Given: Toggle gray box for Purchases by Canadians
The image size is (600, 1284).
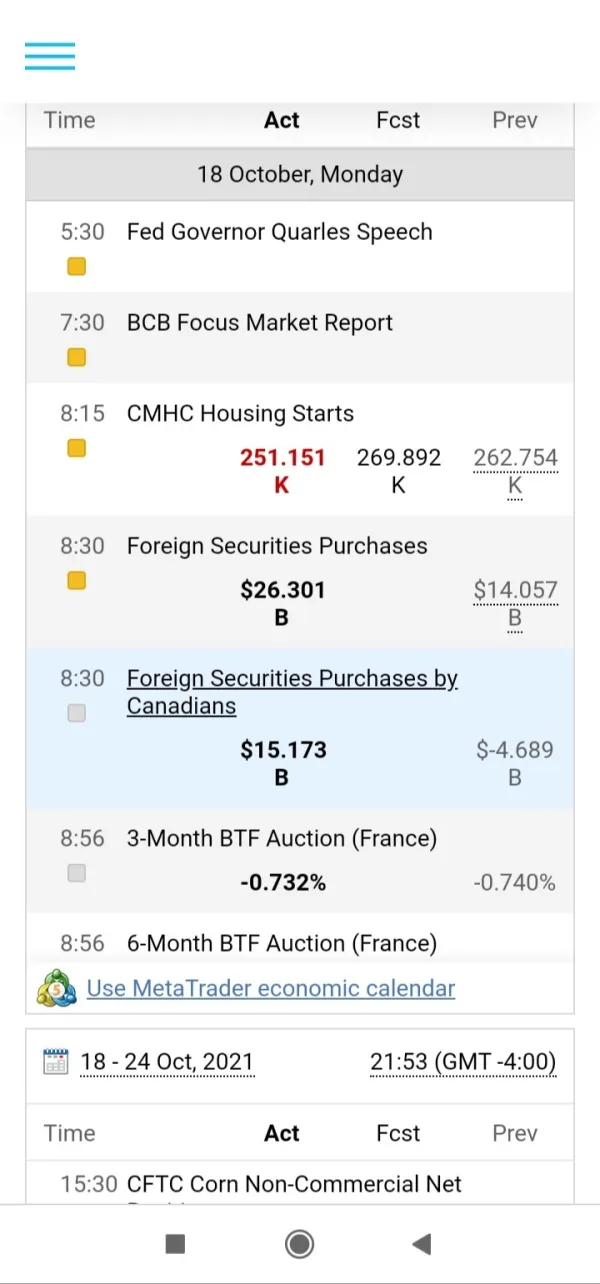Looking at the screenshot, I should click(76, 713).
